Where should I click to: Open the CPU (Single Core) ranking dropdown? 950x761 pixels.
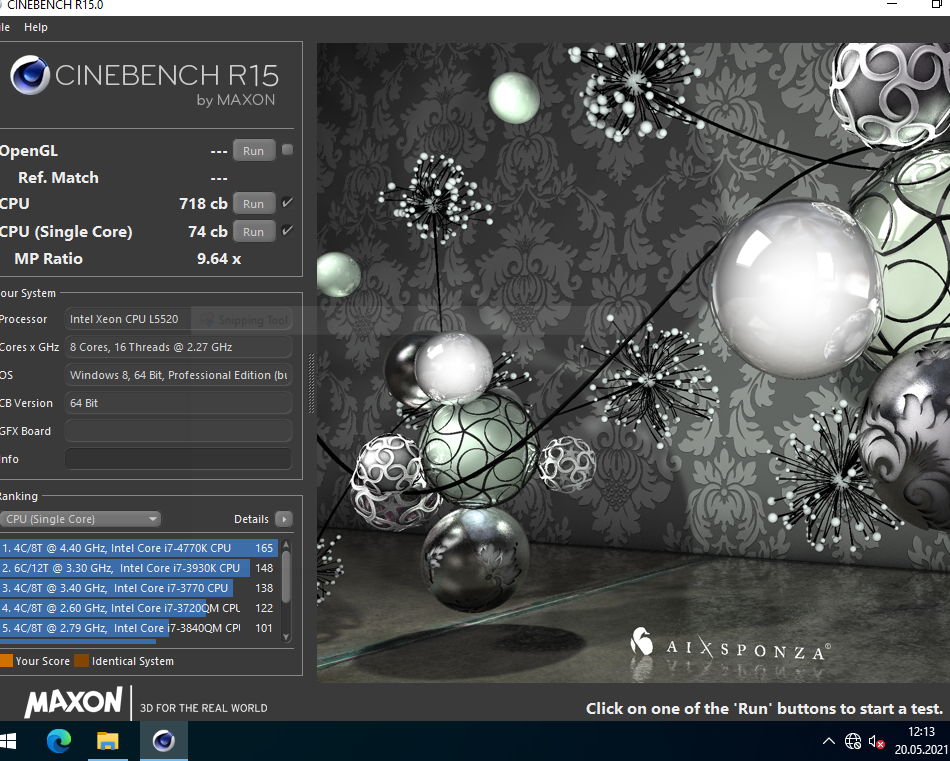coord(80,519)
